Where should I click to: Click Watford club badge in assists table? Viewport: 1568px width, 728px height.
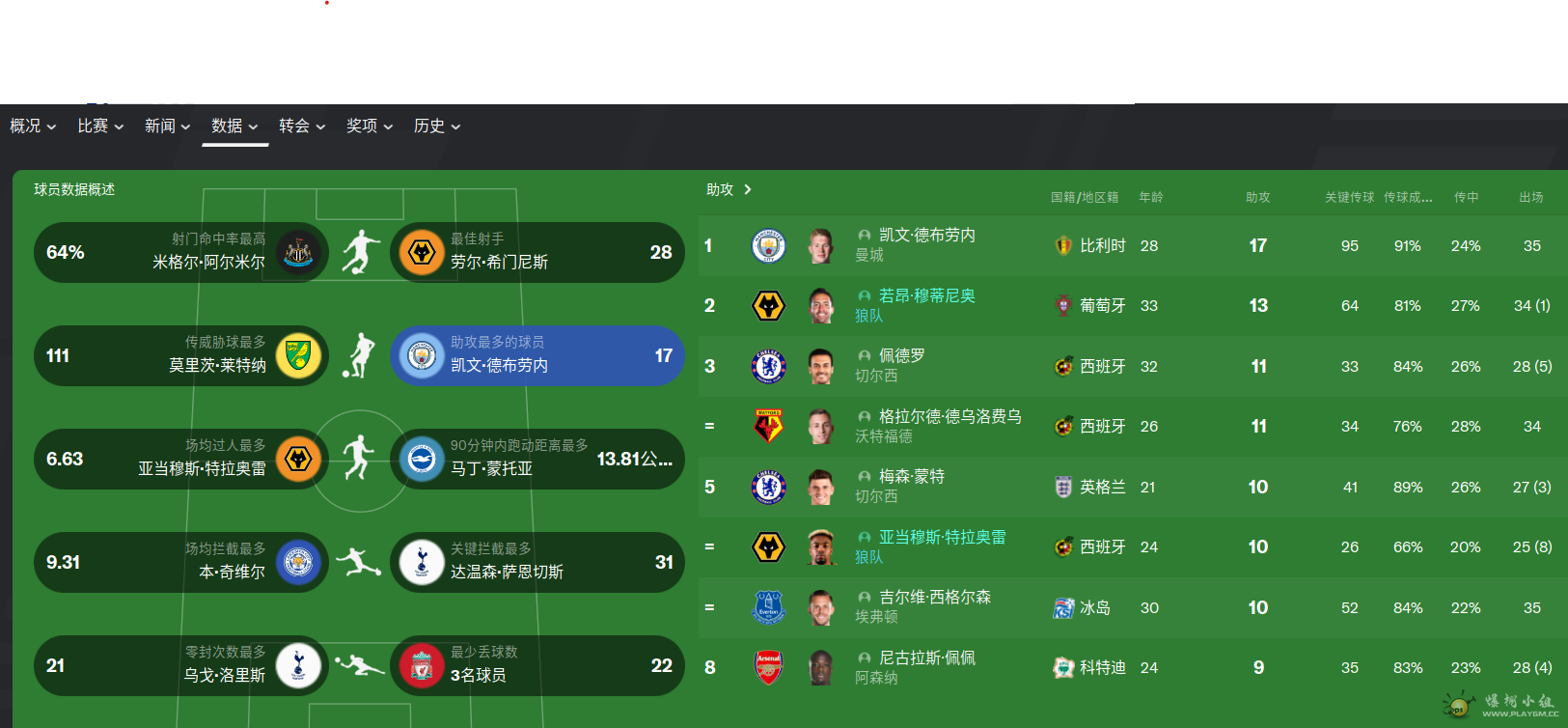768,426
